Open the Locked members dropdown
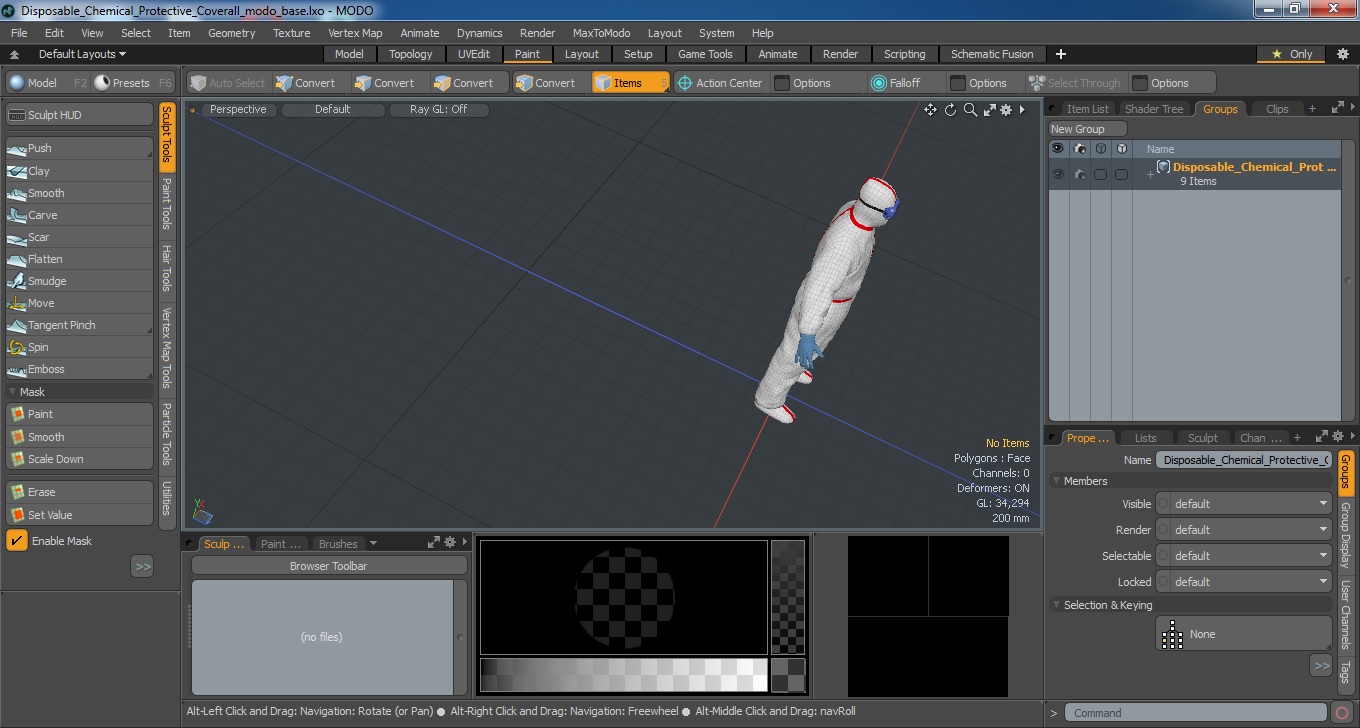Image resolution: width=1360 pixels, height=728 pixels. pyautogui.click(x=1243, y=582)
